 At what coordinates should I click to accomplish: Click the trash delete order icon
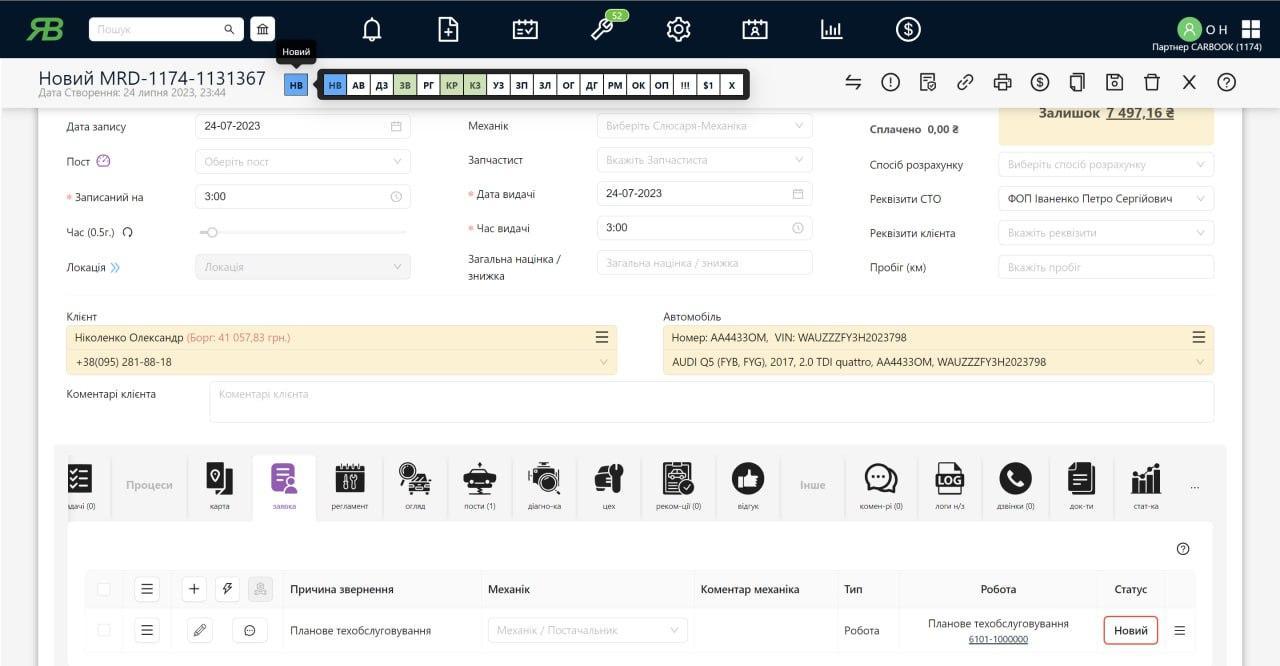(1152, 83)
